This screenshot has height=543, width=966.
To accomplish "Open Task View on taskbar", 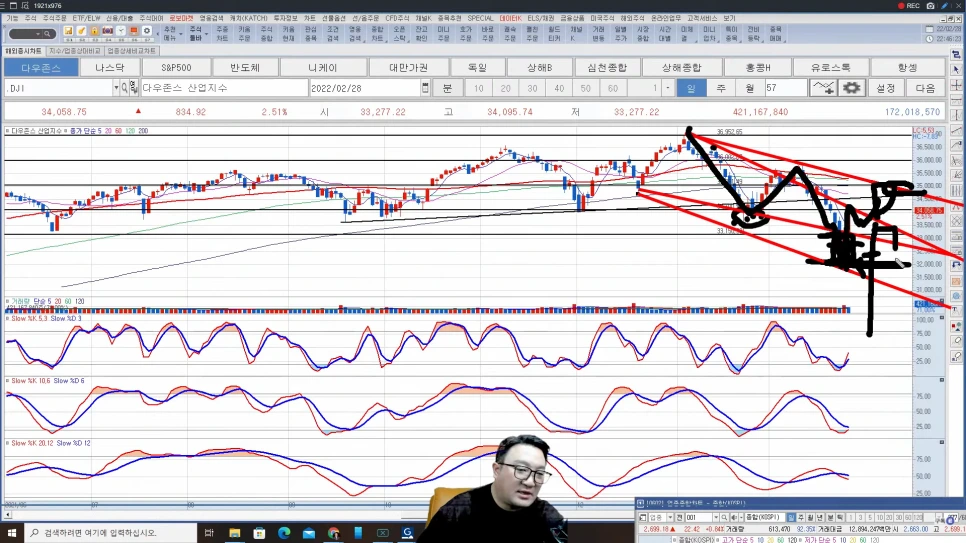I will (x=209, y=533).
